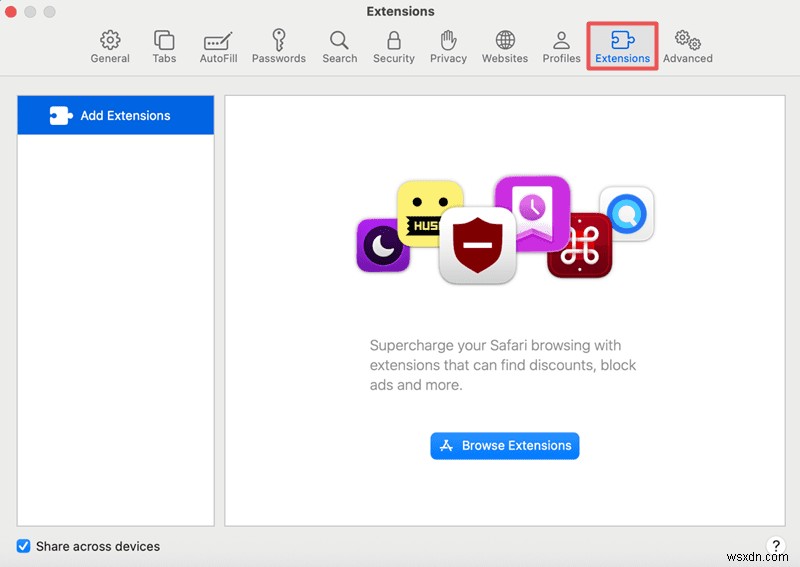Click the red command-key extension icon
This screenshot has height=567, width=800.
580,245
